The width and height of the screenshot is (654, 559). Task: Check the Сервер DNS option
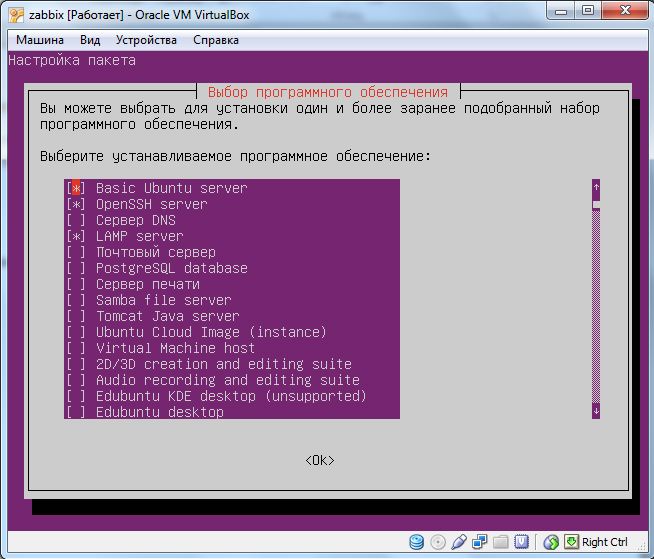pos(76,220)
